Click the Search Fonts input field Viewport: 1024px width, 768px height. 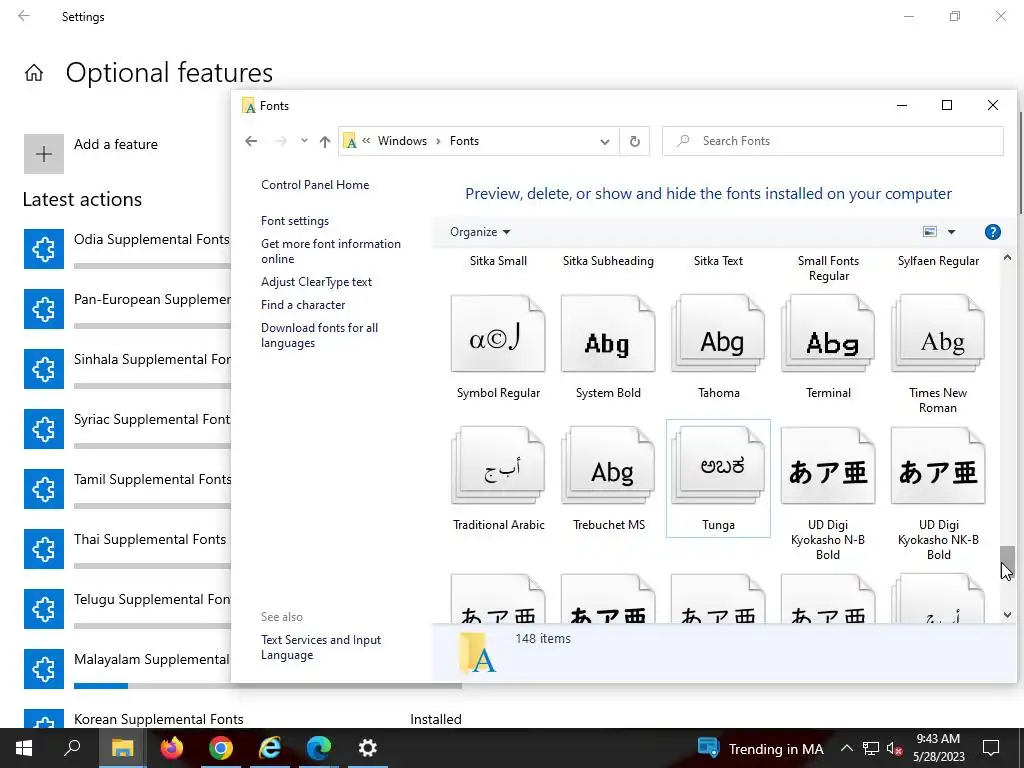pos(833,141)
